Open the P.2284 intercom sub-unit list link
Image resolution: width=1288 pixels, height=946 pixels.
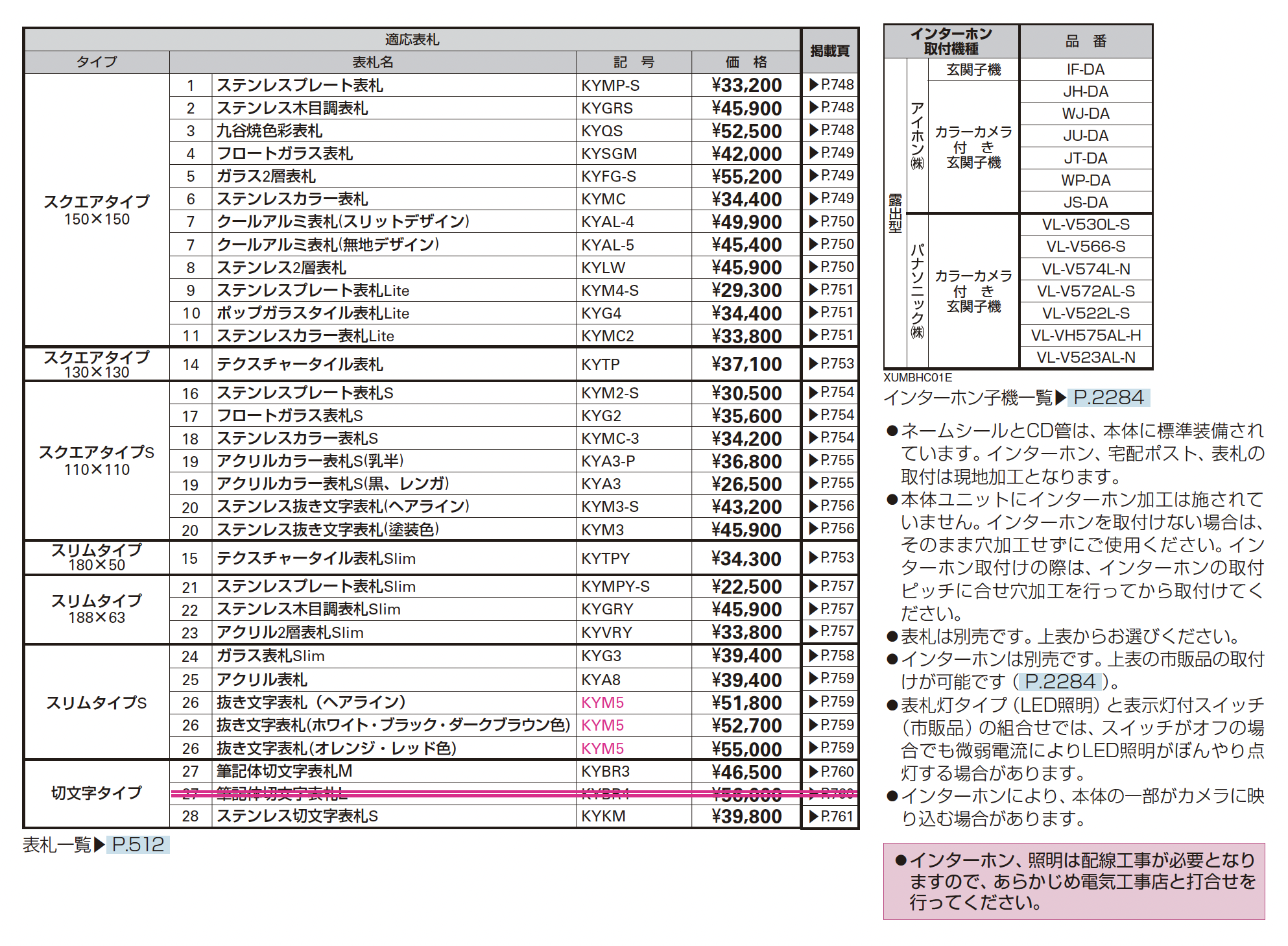pyautogui.click(x=1108, y=398)
